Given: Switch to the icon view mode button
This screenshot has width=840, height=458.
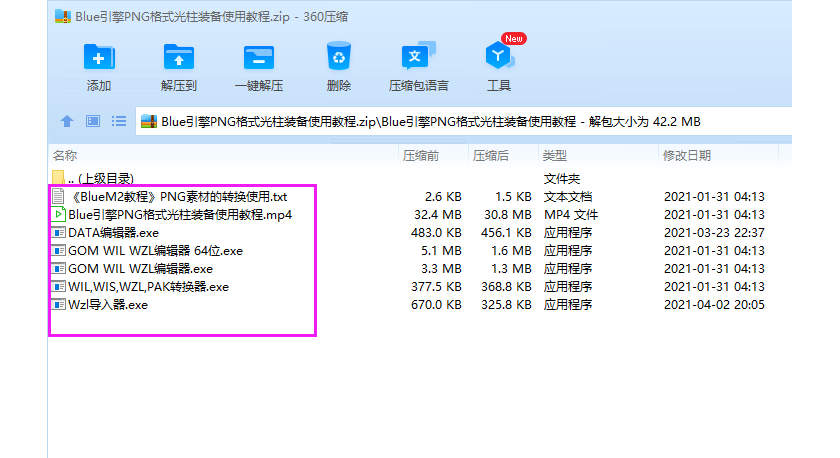Looking at the screenshot, I should pos(93,121).
